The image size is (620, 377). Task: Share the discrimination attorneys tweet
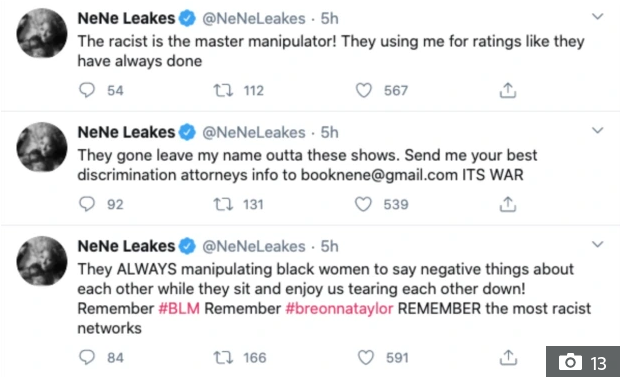click(x=508, y=204)
